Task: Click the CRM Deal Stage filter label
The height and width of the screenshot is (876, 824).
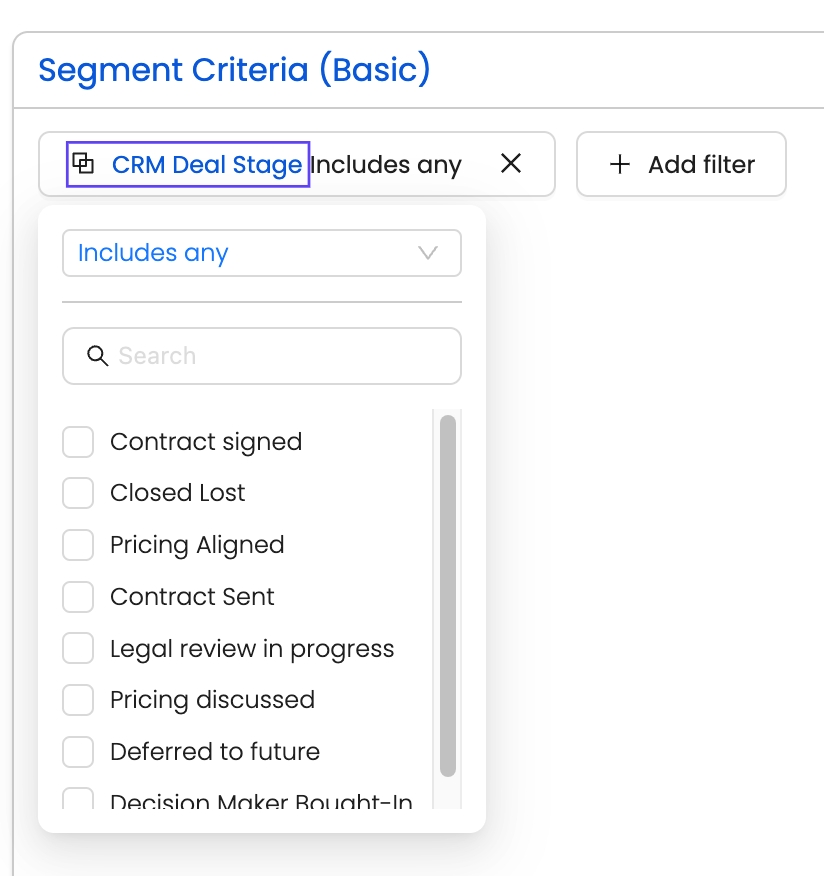Action: (x=207, y=164)
